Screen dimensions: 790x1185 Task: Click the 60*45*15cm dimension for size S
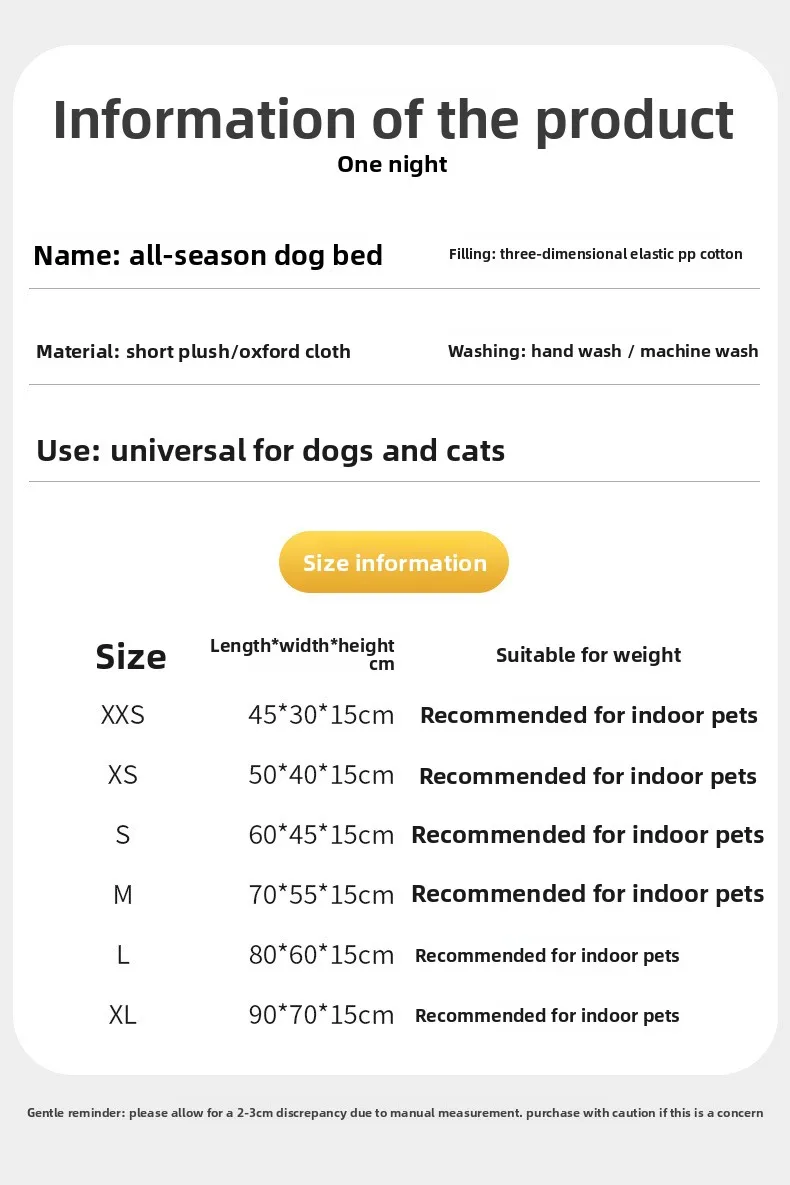(321, 835)
